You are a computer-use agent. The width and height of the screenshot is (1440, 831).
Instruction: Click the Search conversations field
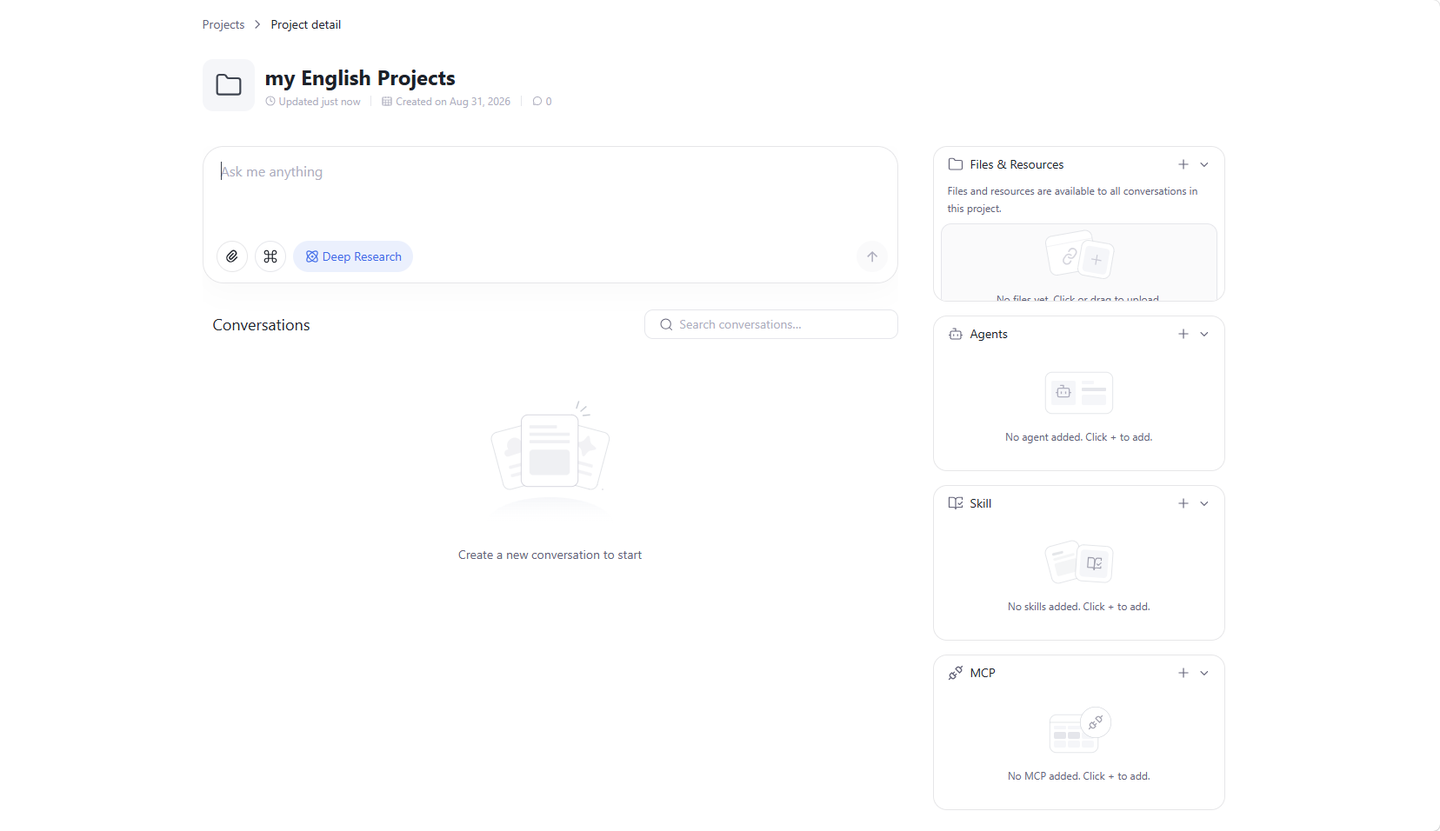[x=771, y=324]
